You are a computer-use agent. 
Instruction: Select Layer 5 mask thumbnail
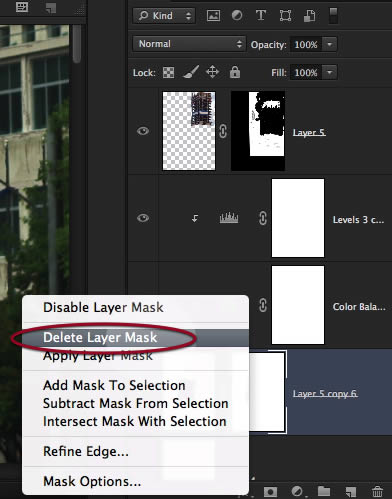click(x=258, y=131)
